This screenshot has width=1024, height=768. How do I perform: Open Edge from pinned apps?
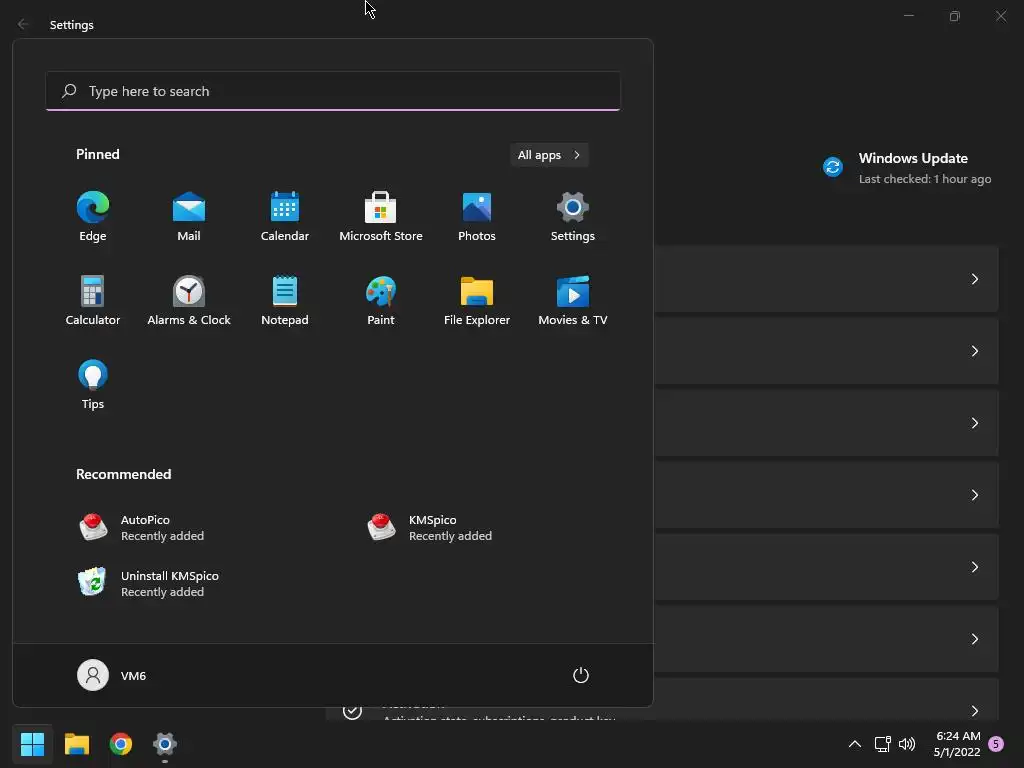93,217
